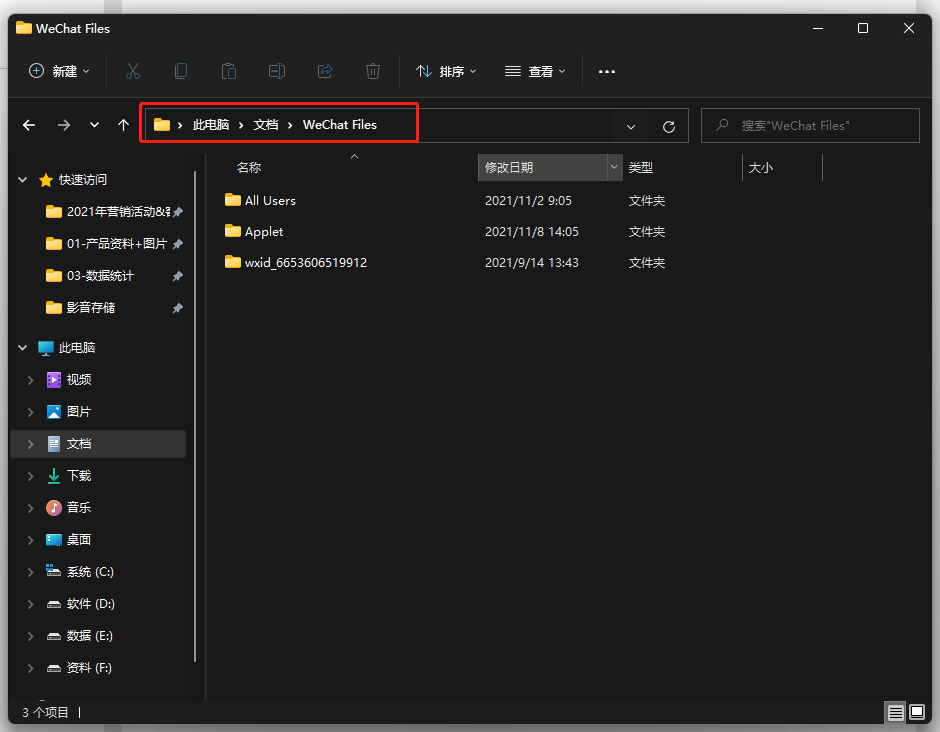
Task: Open the 排序 sort menu
Action: point(446,71)
